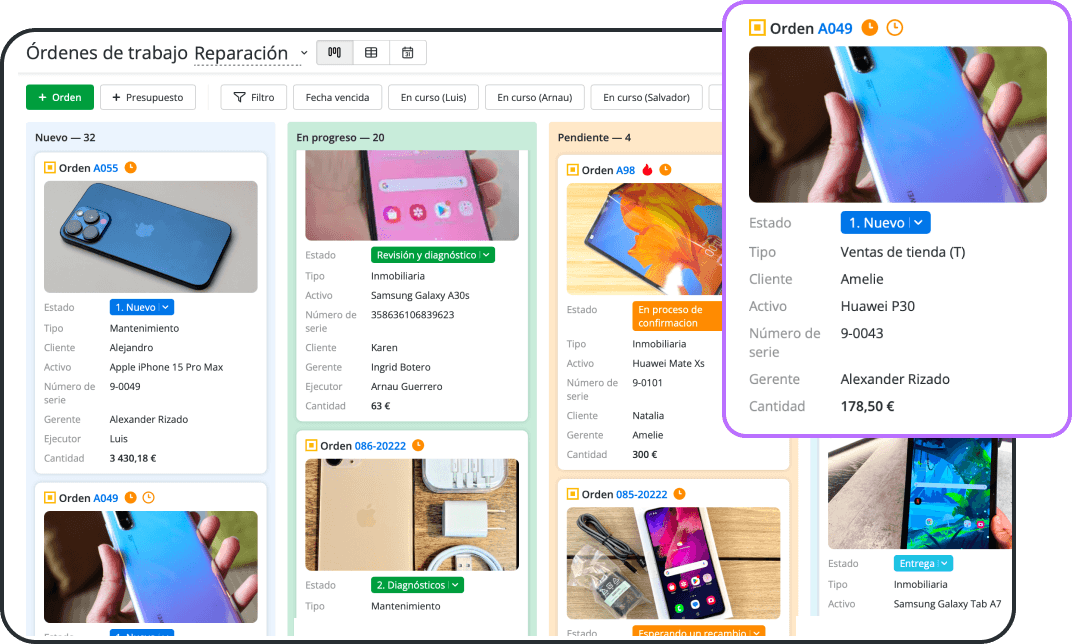This screenshot has height=644, width=1072.
Task: Switch to calendar view
Action: pyautogui.click(x=407, y=53)
